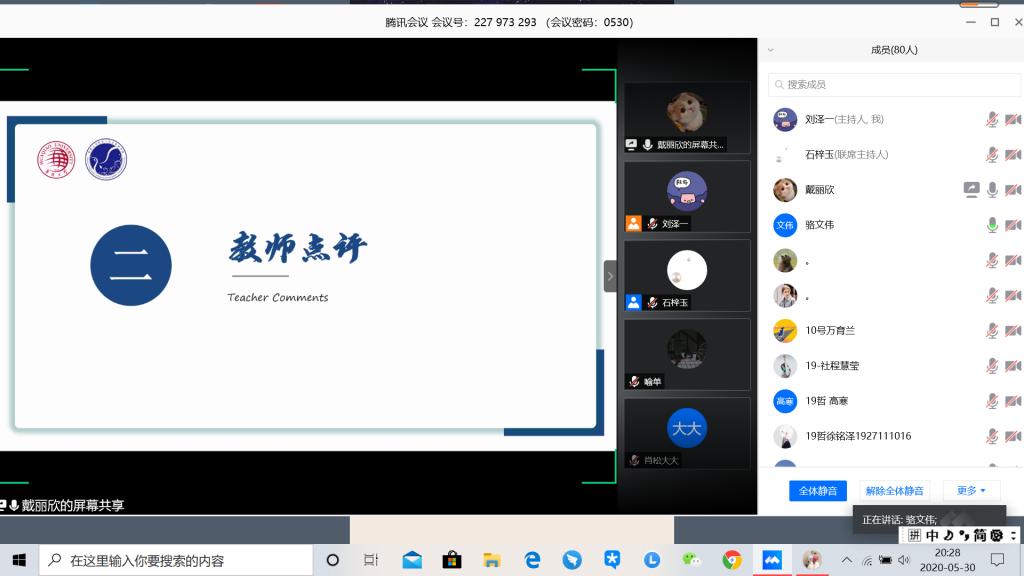Screen dimensions: 1024x576
Task: Collapse members panel with top-left chevron
Action: [x=770, y=50]
